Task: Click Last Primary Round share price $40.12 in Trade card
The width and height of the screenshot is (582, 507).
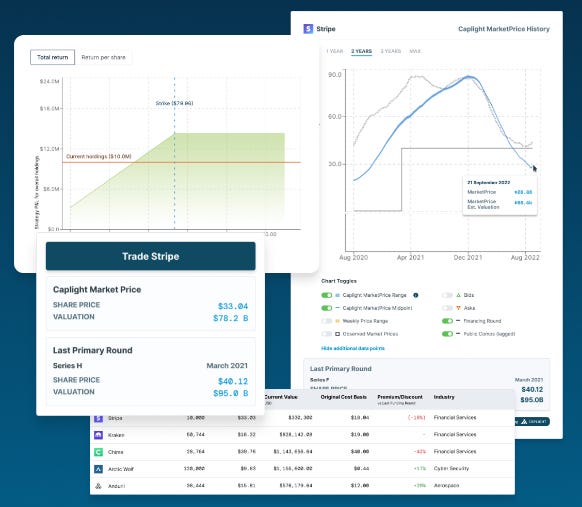Action: click(x=233, y=381)
